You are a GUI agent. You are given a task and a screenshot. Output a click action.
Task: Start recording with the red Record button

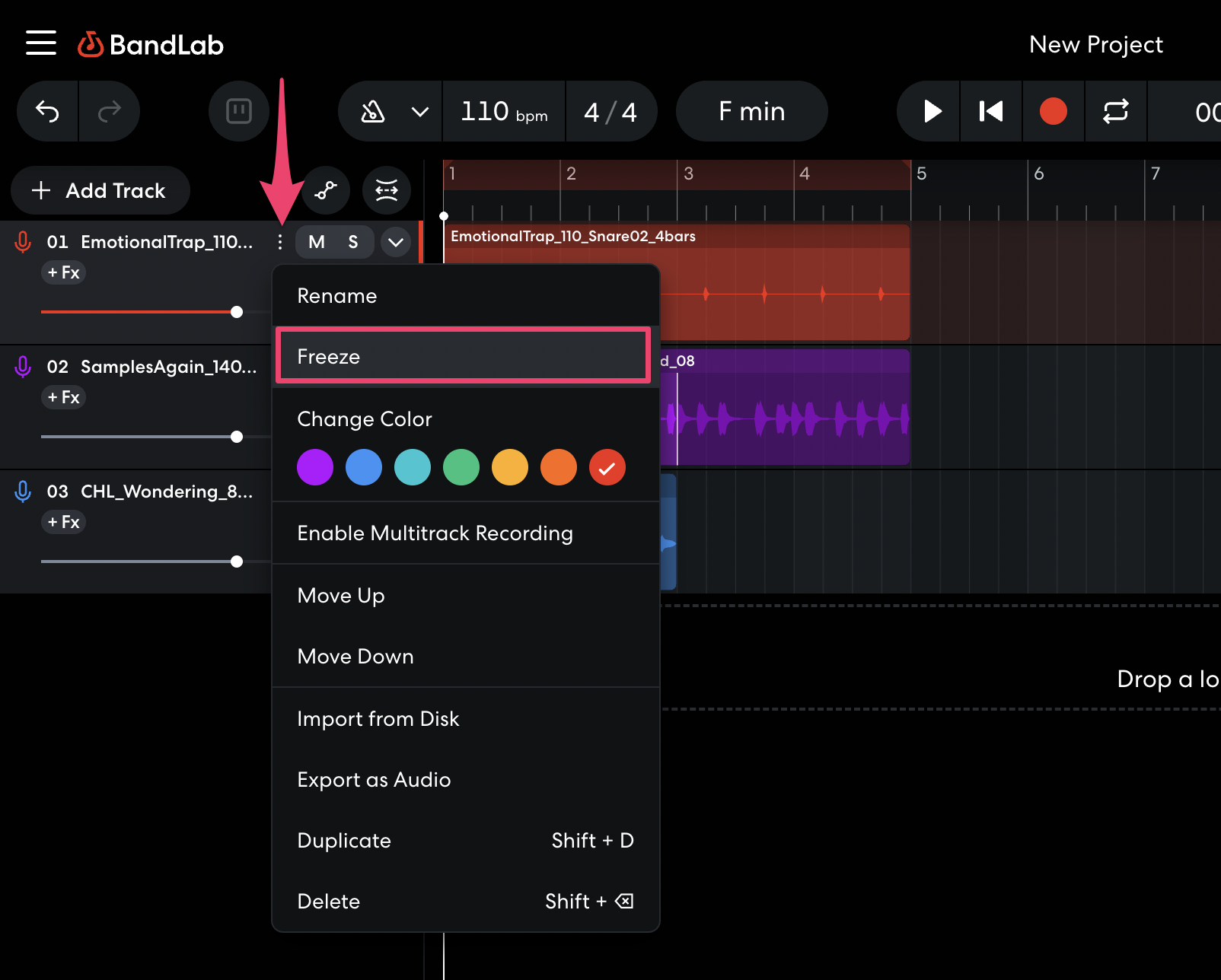(x=1054, y=112)
